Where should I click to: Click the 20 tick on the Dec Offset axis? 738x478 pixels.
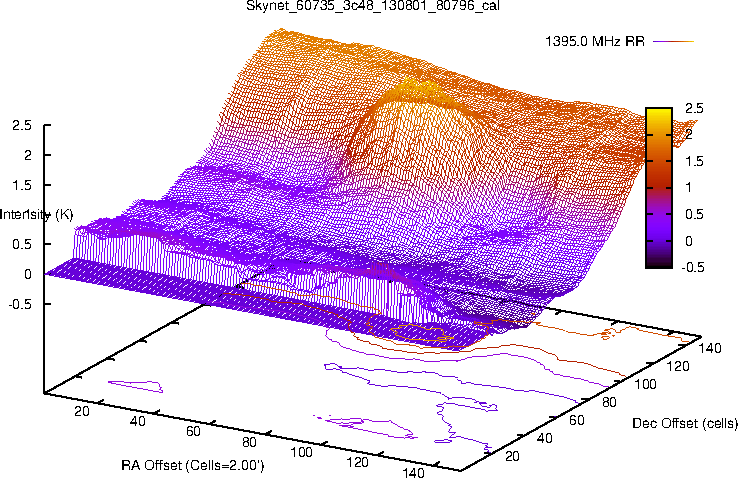[x=512, y=456]
